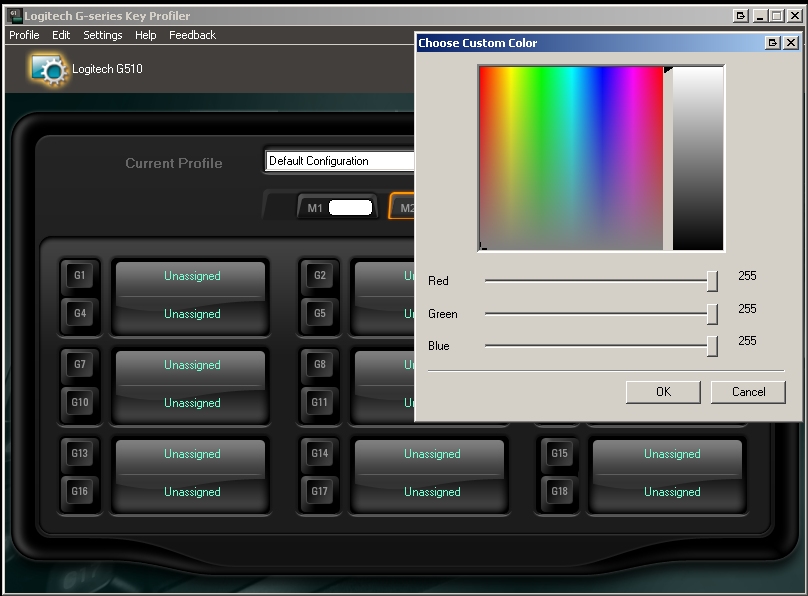The width and height of the screenshot is (808, 596).
Task: Click the Red value 255
Action: tap(747, 276)
